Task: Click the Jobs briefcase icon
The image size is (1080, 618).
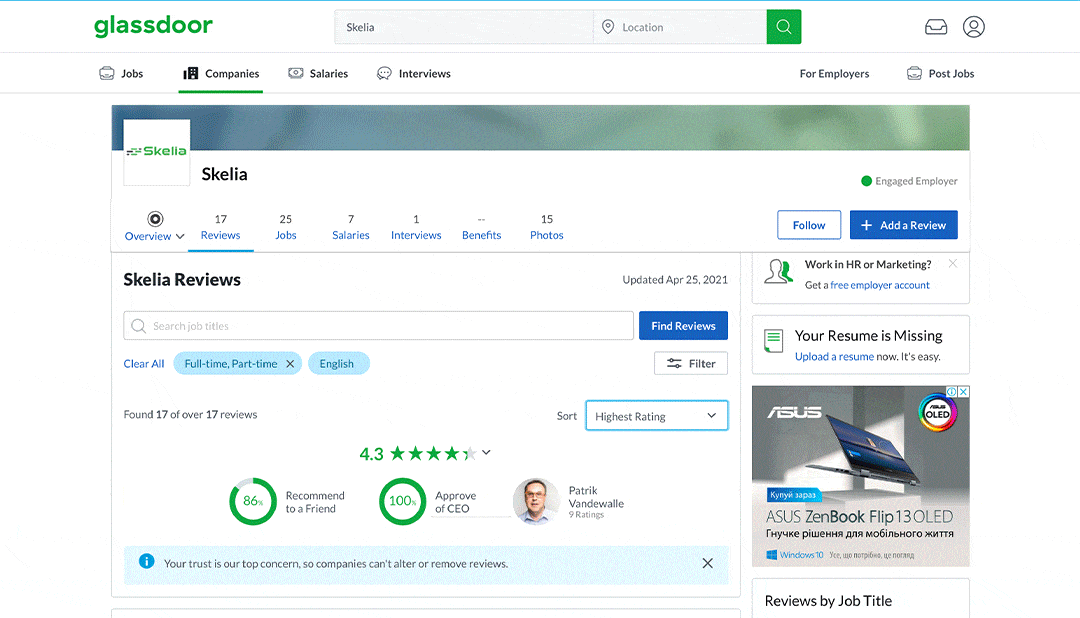Action: click(107, 73)
